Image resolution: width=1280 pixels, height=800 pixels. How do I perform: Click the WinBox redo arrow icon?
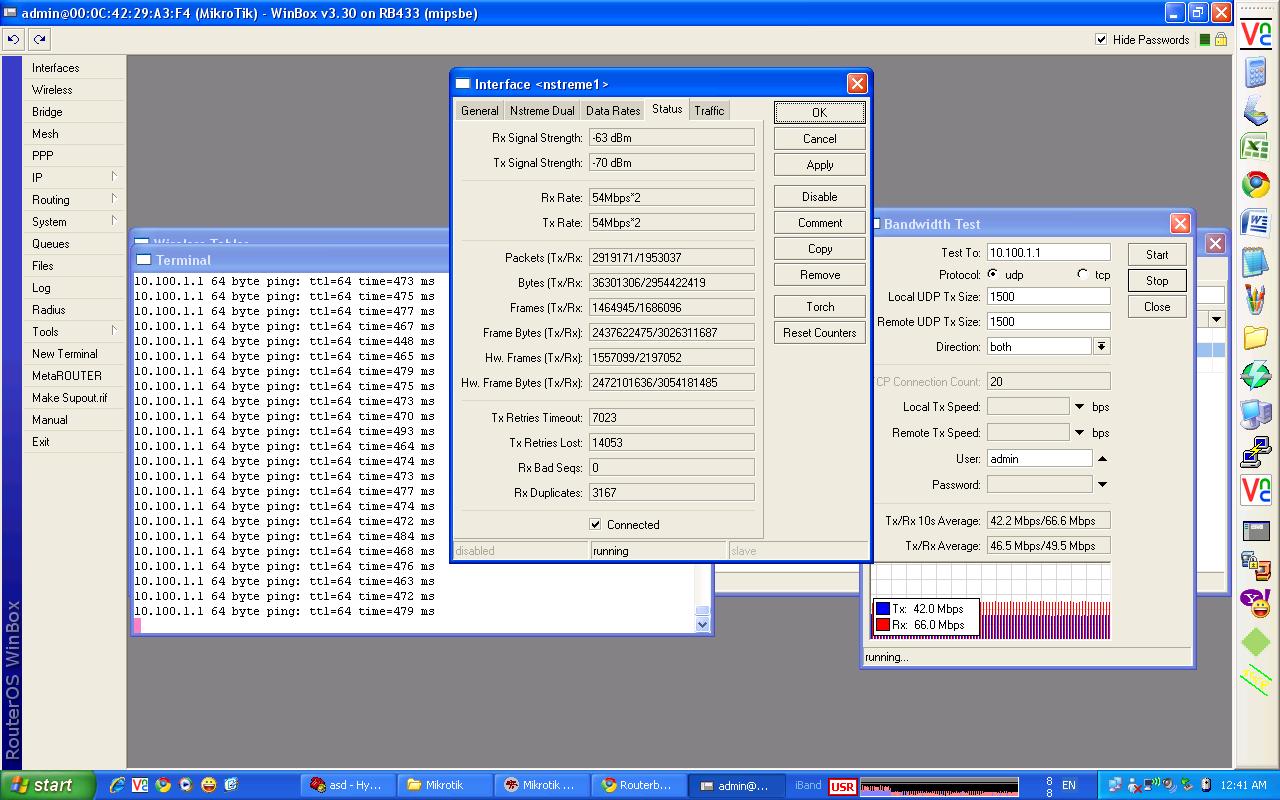(x=39, y=39)
